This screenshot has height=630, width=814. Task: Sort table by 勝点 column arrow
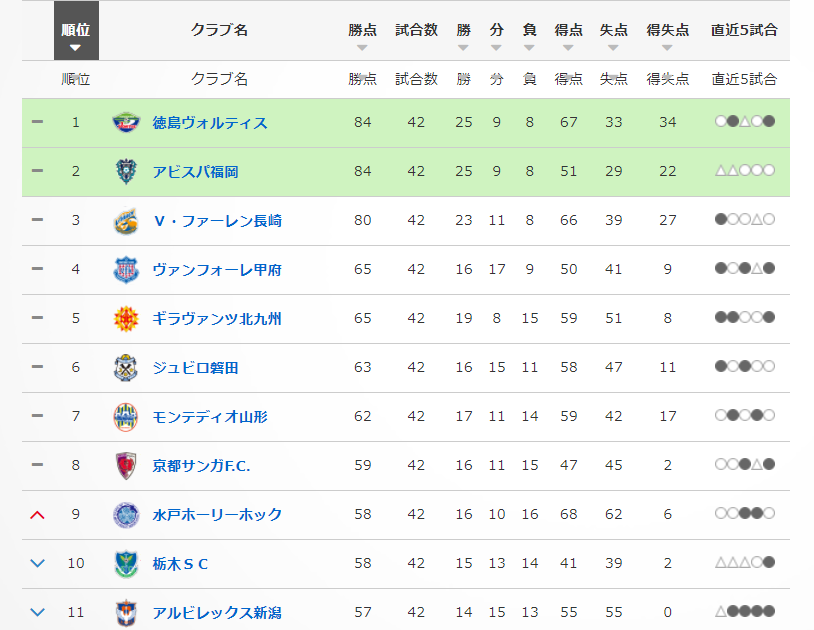[362, 48]
